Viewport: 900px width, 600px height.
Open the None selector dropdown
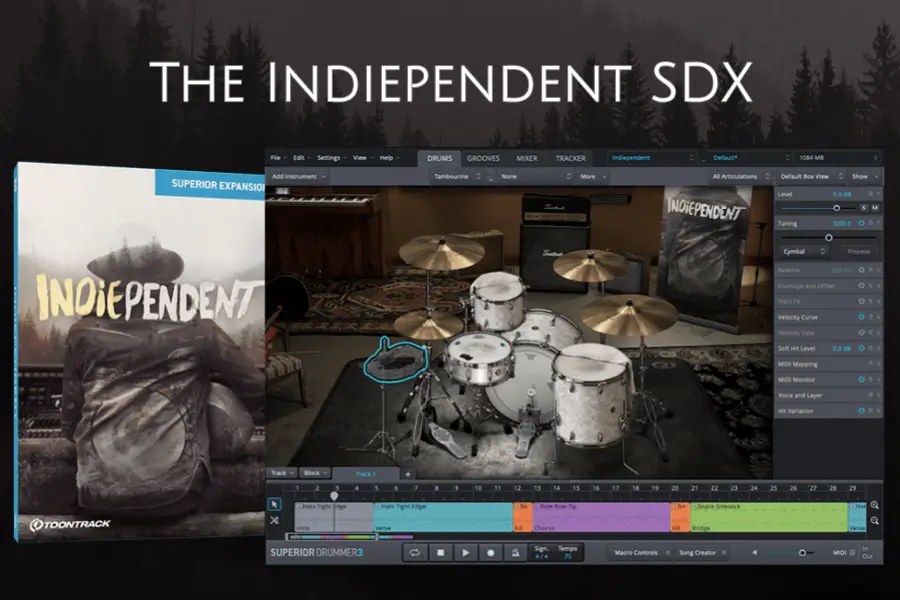tap(536, 176)
